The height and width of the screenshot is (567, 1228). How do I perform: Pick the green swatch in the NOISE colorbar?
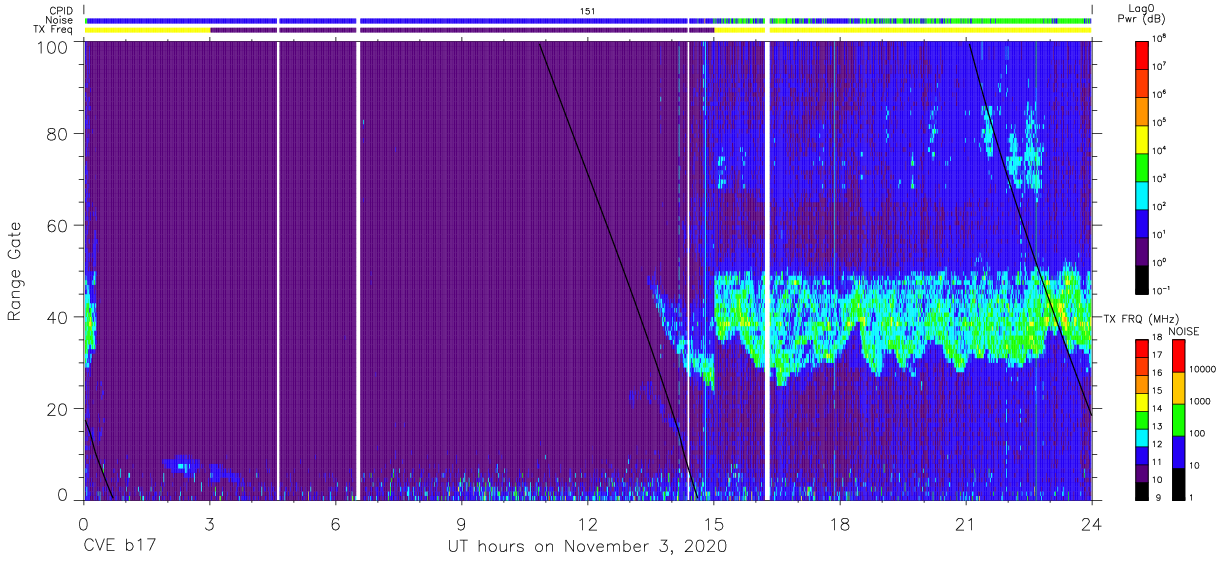click(x=1178, y=420)
